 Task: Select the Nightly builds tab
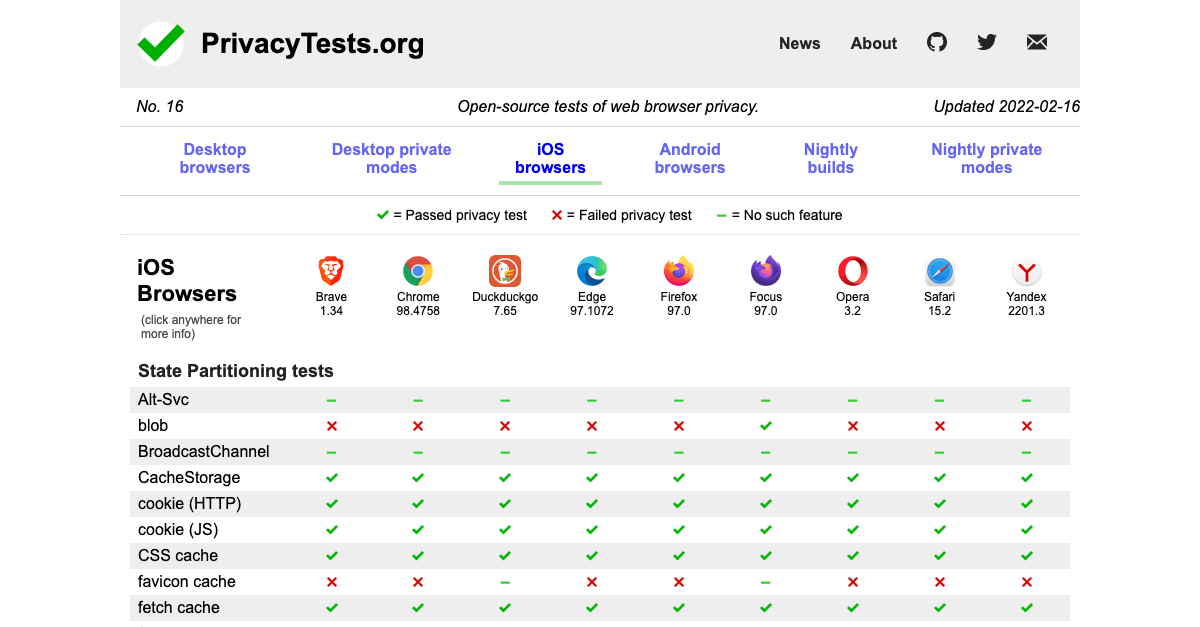[831, 158]
